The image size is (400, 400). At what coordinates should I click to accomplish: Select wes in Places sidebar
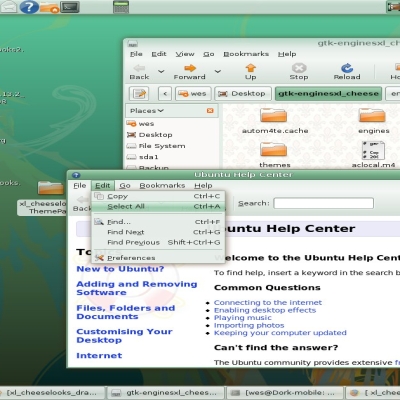[140, 124]
